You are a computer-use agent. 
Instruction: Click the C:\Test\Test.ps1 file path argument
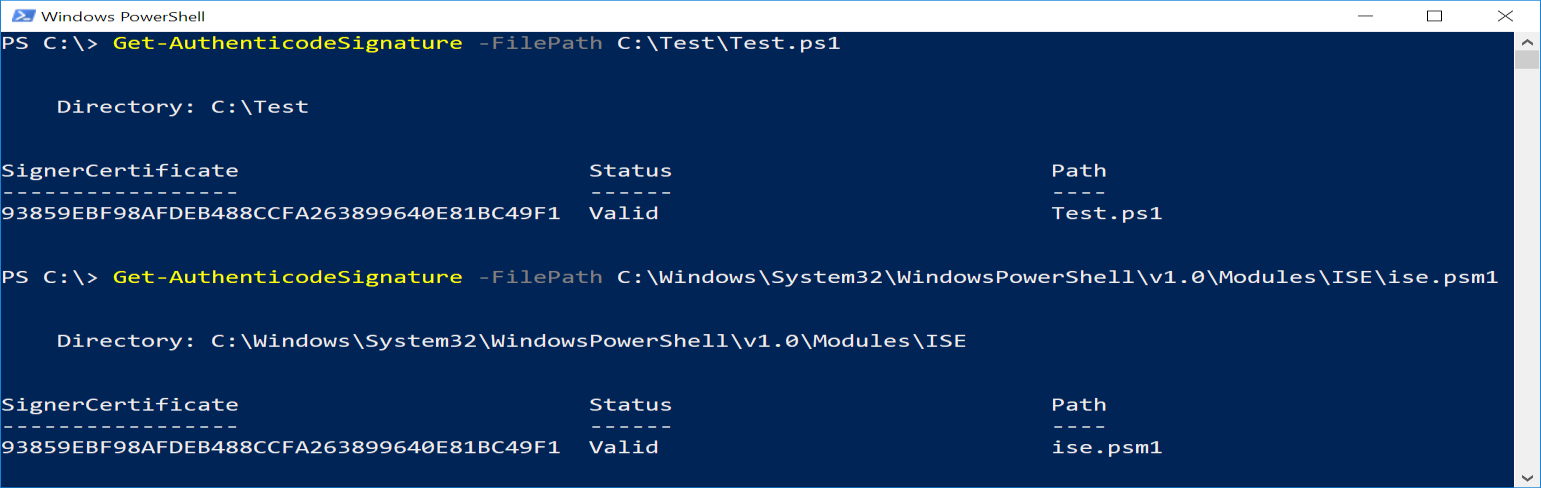tap(728, 44)
